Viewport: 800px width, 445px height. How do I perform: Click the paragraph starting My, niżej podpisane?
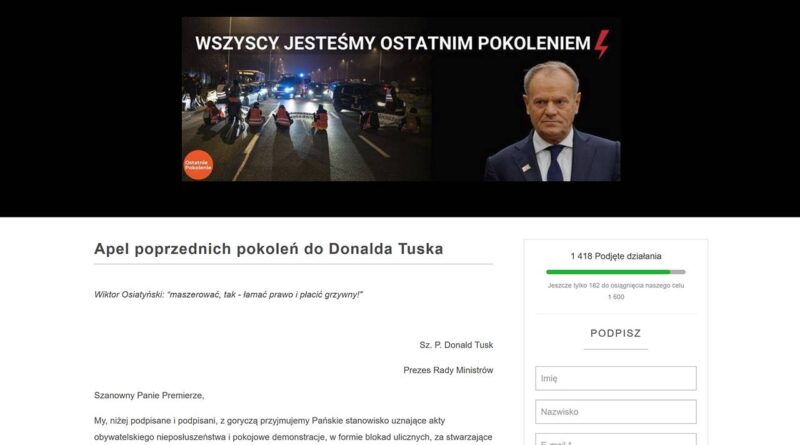click(293, 429)
